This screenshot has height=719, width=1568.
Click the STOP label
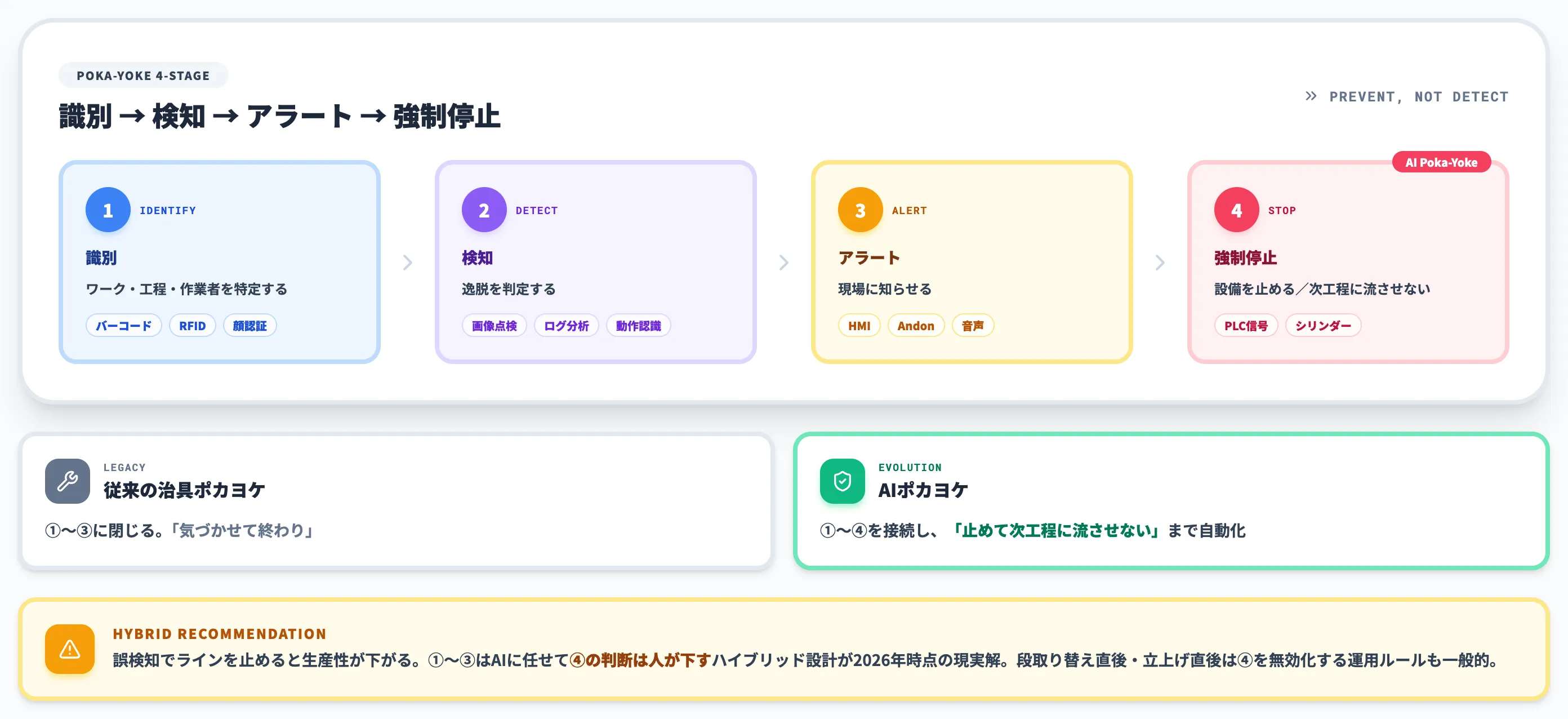(1282, 211)
